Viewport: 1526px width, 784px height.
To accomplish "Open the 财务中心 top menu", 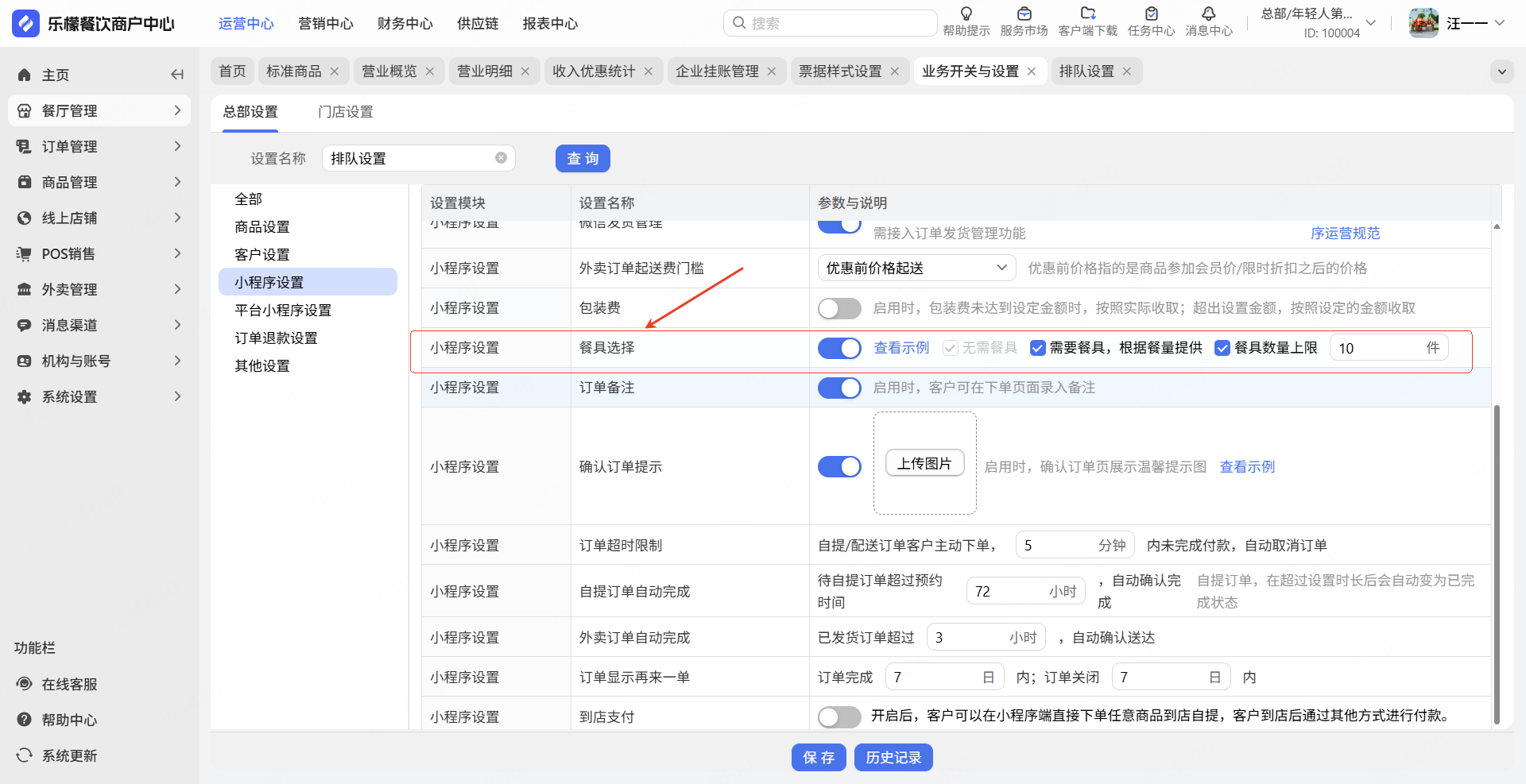I will [x=405, y=24].
